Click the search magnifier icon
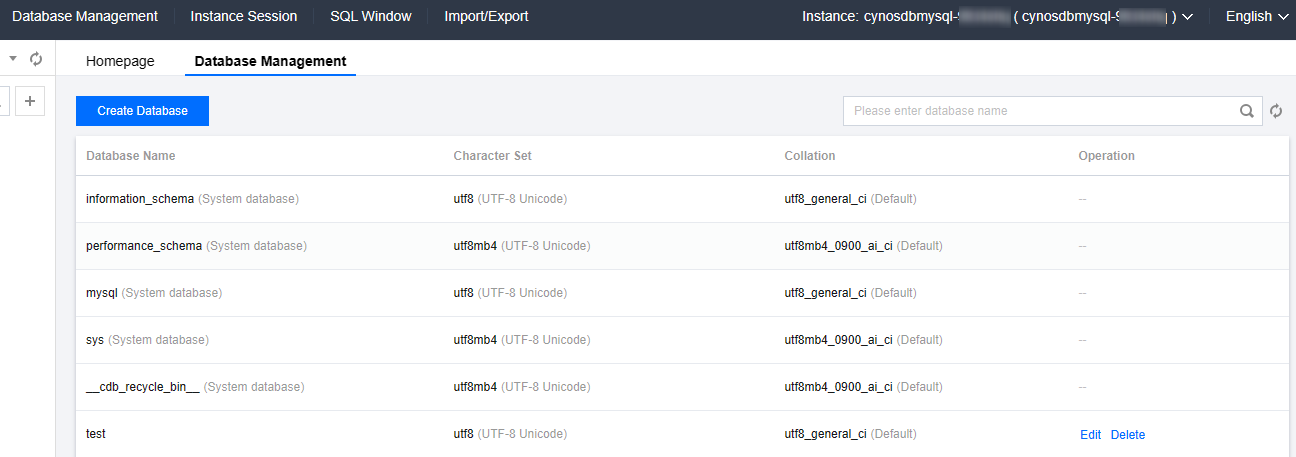1296x457 pixels. pyautogui.click(x=1246, y=111)
